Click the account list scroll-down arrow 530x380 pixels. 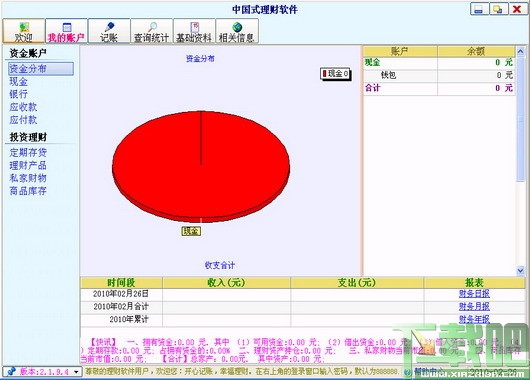click(x=520, y=270)
